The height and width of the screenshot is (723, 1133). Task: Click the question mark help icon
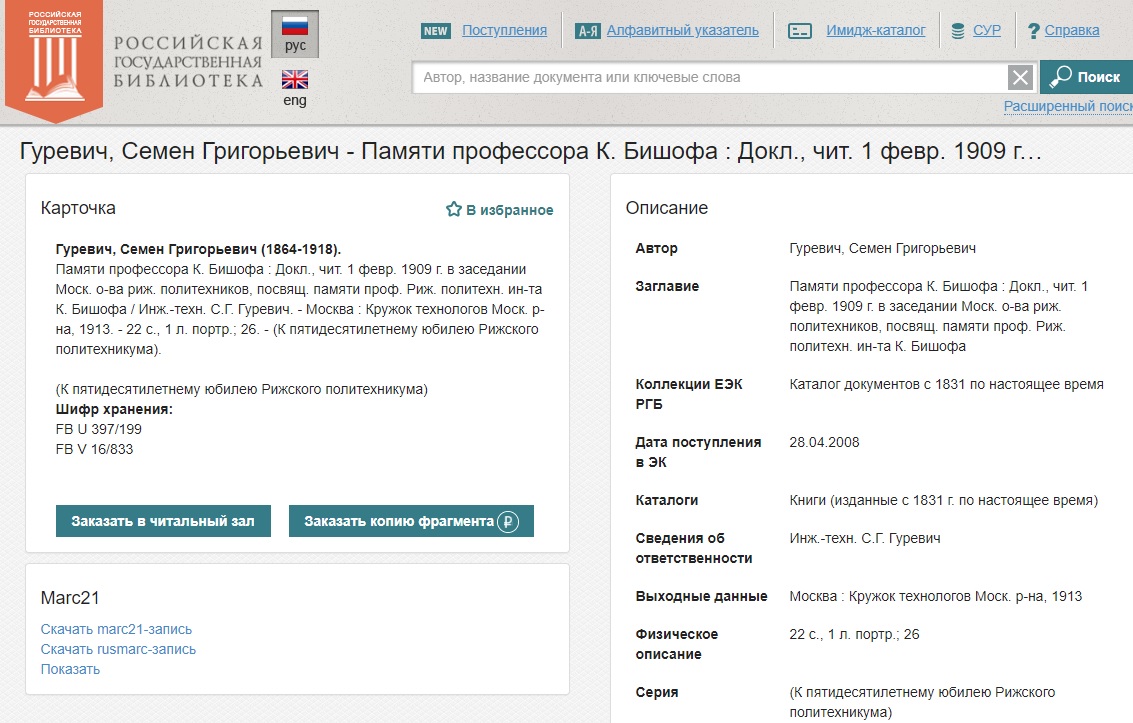pyautogui.click(x=1033, y=31)
